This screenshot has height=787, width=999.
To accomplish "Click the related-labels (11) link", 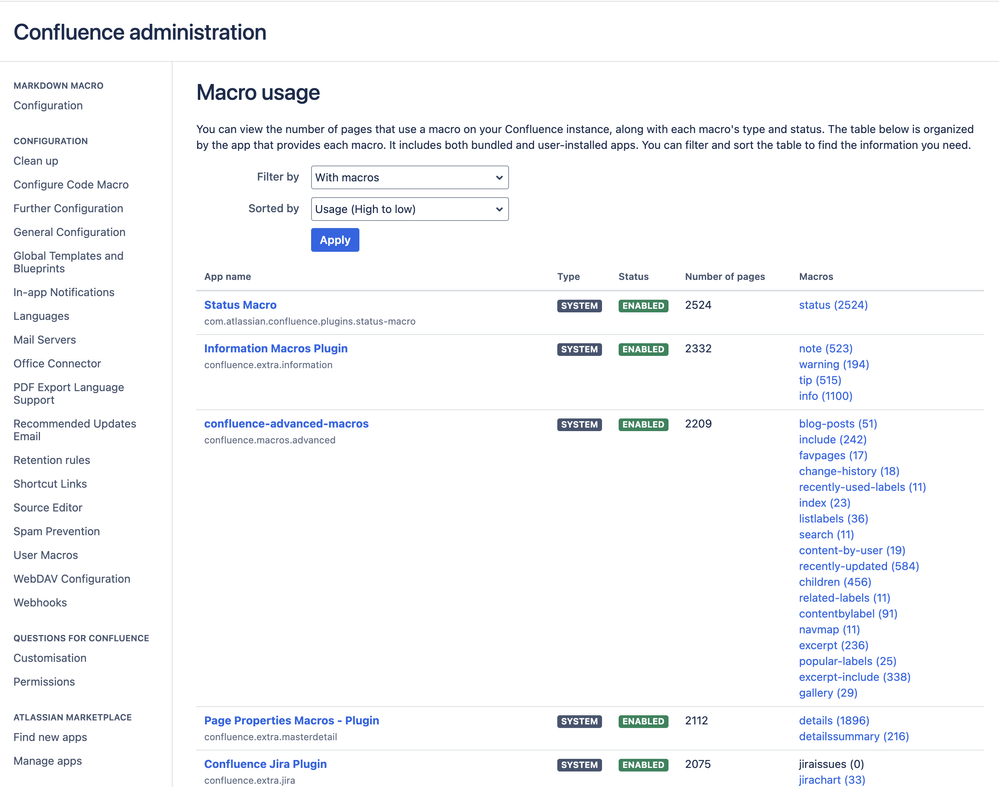I will pyautogui.click(x=845, y=598).
